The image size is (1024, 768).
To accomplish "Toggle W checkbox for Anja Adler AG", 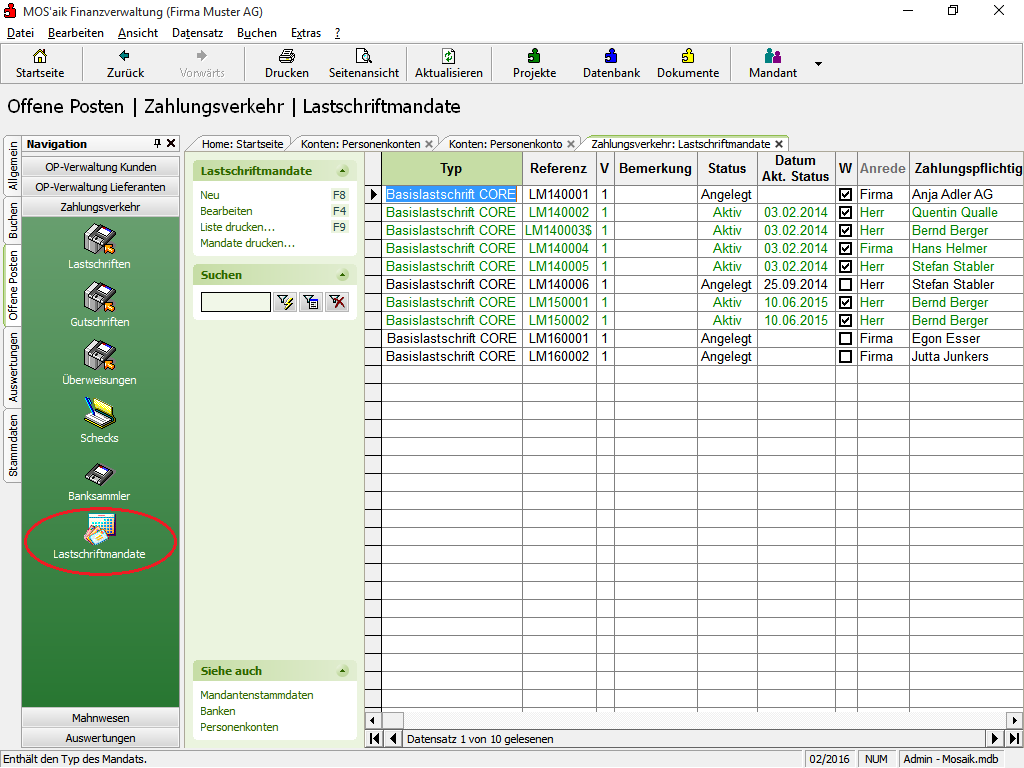I will (845, 195).
